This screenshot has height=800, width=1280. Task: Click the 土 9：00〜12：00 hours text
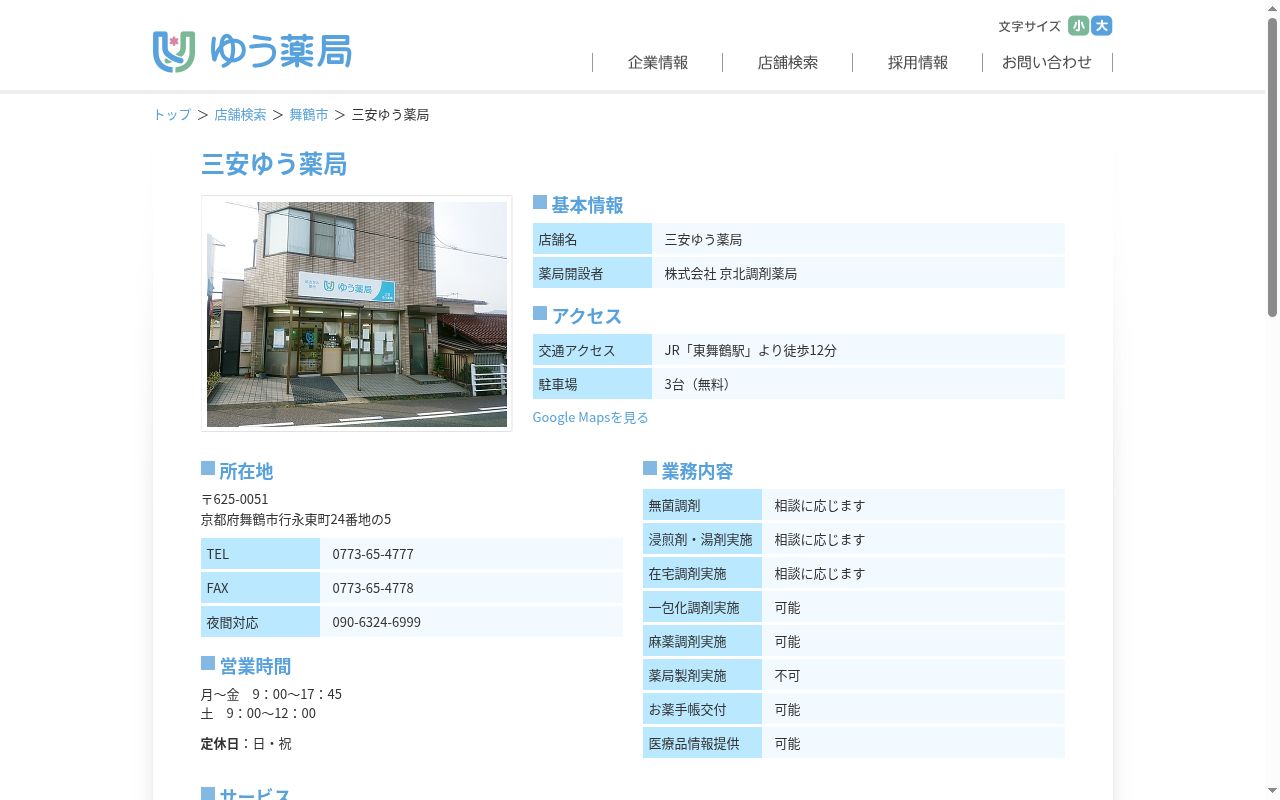click(x=258, y=713)
